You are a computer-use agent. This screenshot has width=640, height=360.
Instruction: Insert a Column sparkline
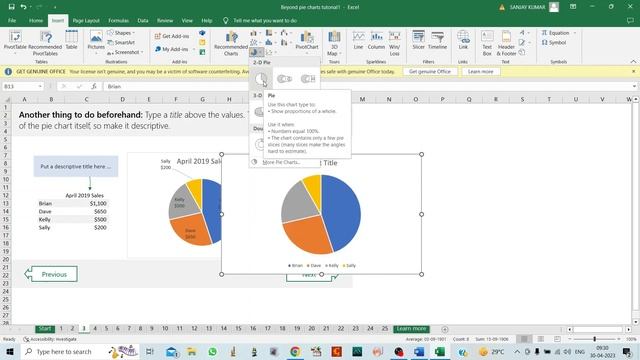[x=376, y=40]
